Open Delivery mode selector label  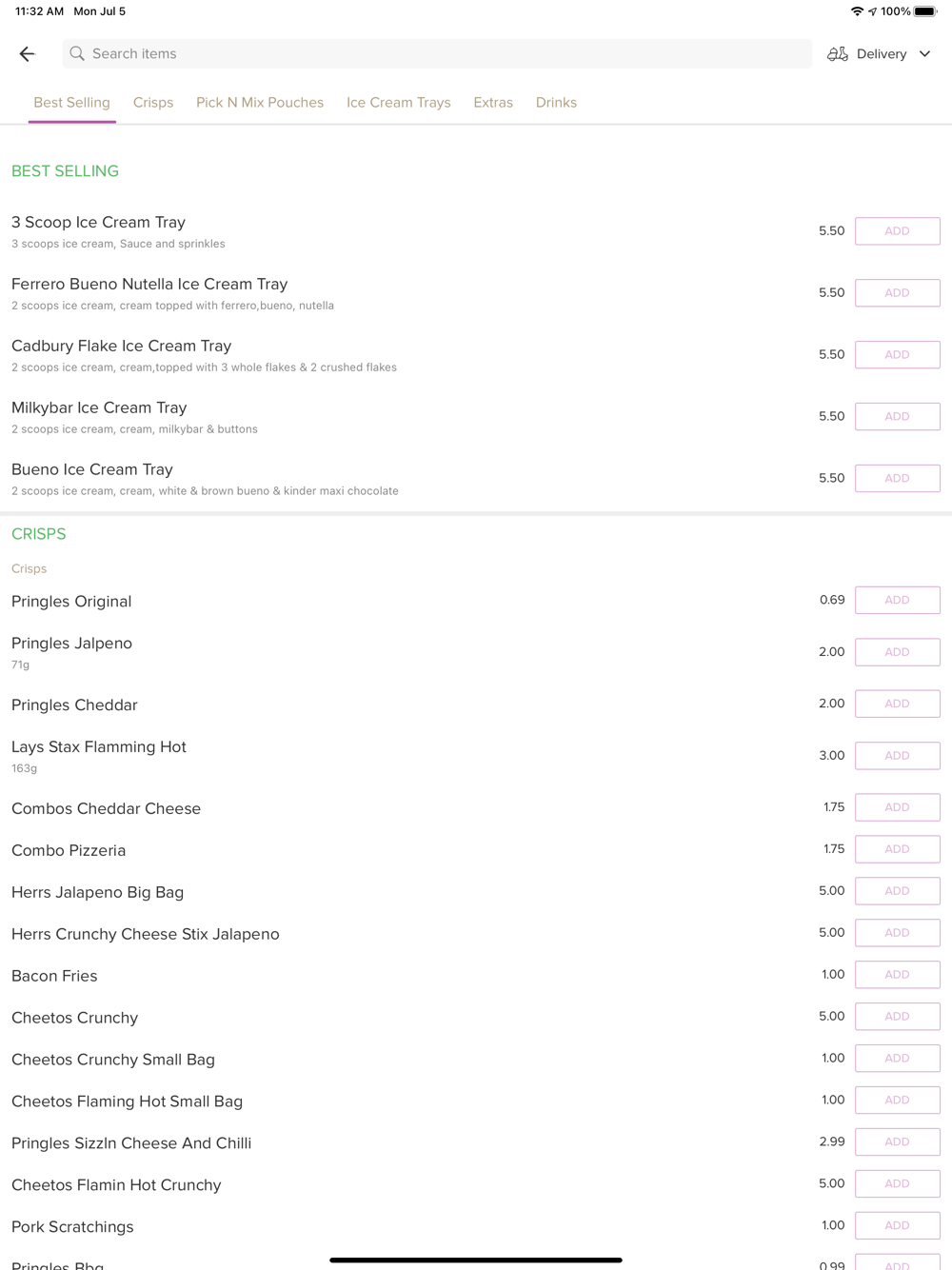[882, 54]
